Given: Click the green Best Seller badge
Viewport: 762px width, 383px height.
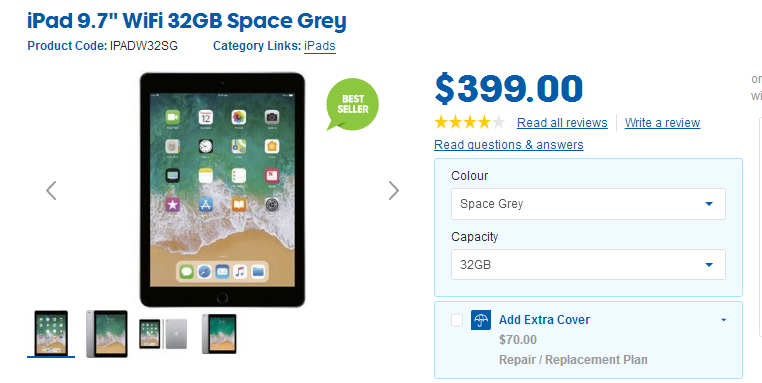Looking at the screenshot, I should click(x=352, y=104).
